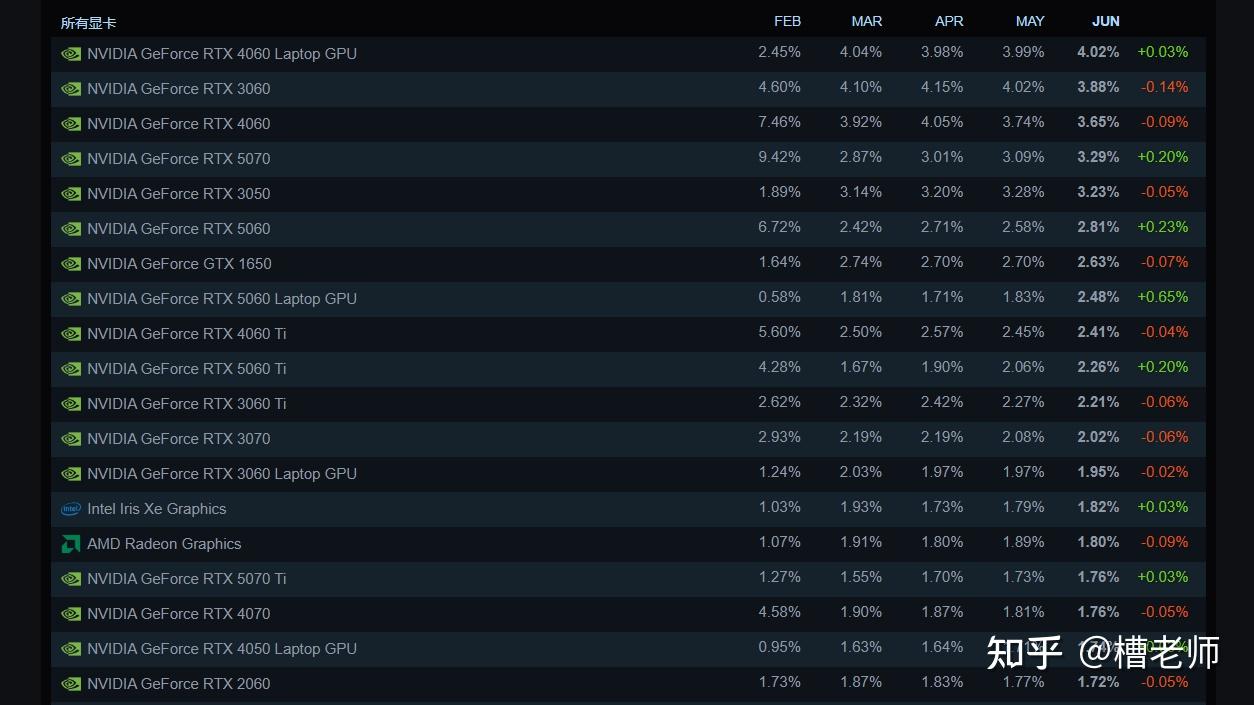The height and width of the screenshot is (705, 1254).
Task: Click NVIDIA icon next to RTX 3070
Action: pos(71,439)
